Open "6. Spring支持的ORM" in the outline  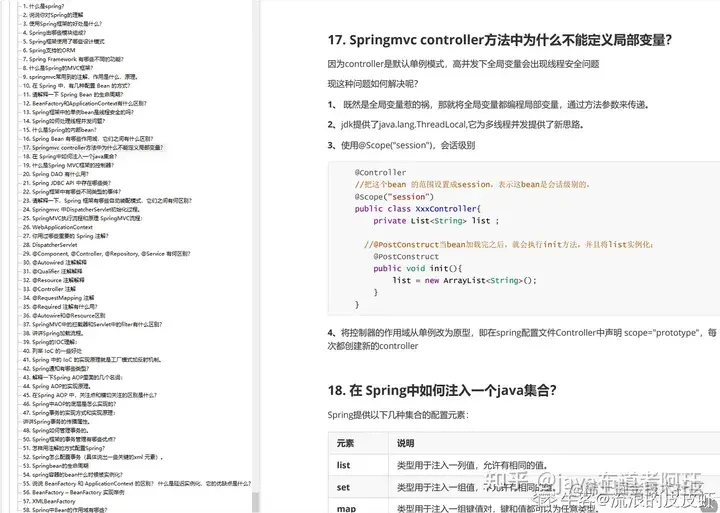click(x=49, y=50)
